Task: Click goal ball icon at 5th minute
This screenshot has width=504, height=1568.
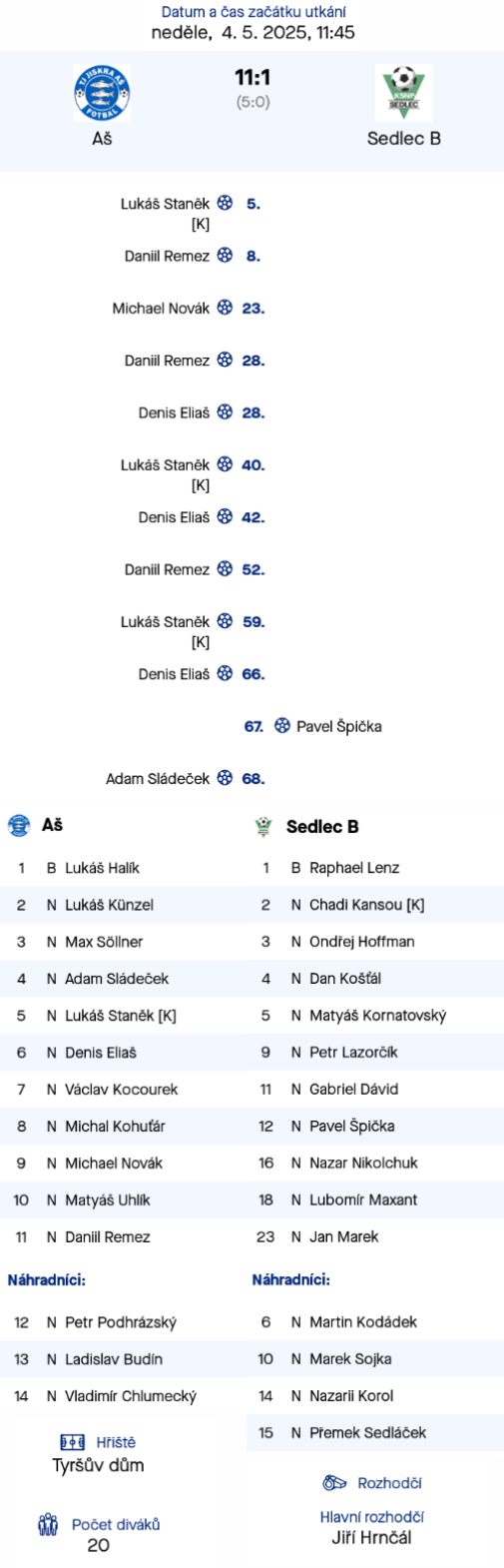Action: [x=225, y=203]
